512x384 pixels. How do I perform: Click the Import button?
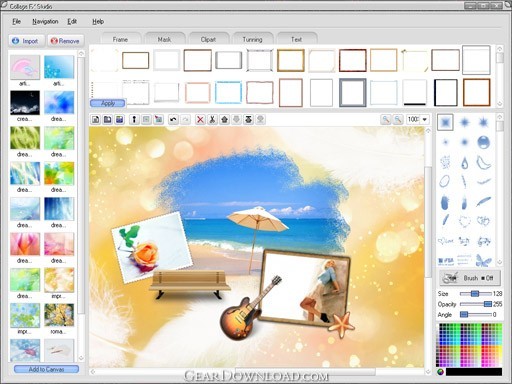click(x=26, y=41)
